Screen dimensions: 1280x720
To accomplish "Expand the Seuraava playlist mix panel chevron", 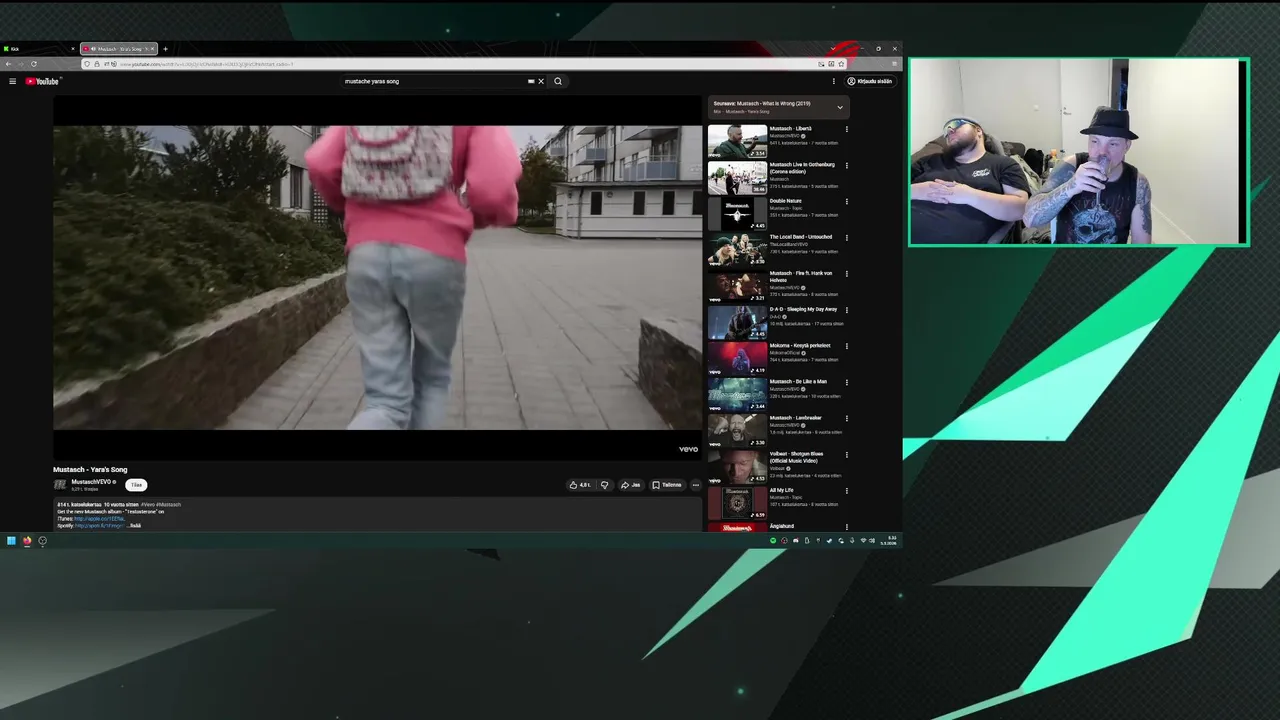I will coord(840,107).
